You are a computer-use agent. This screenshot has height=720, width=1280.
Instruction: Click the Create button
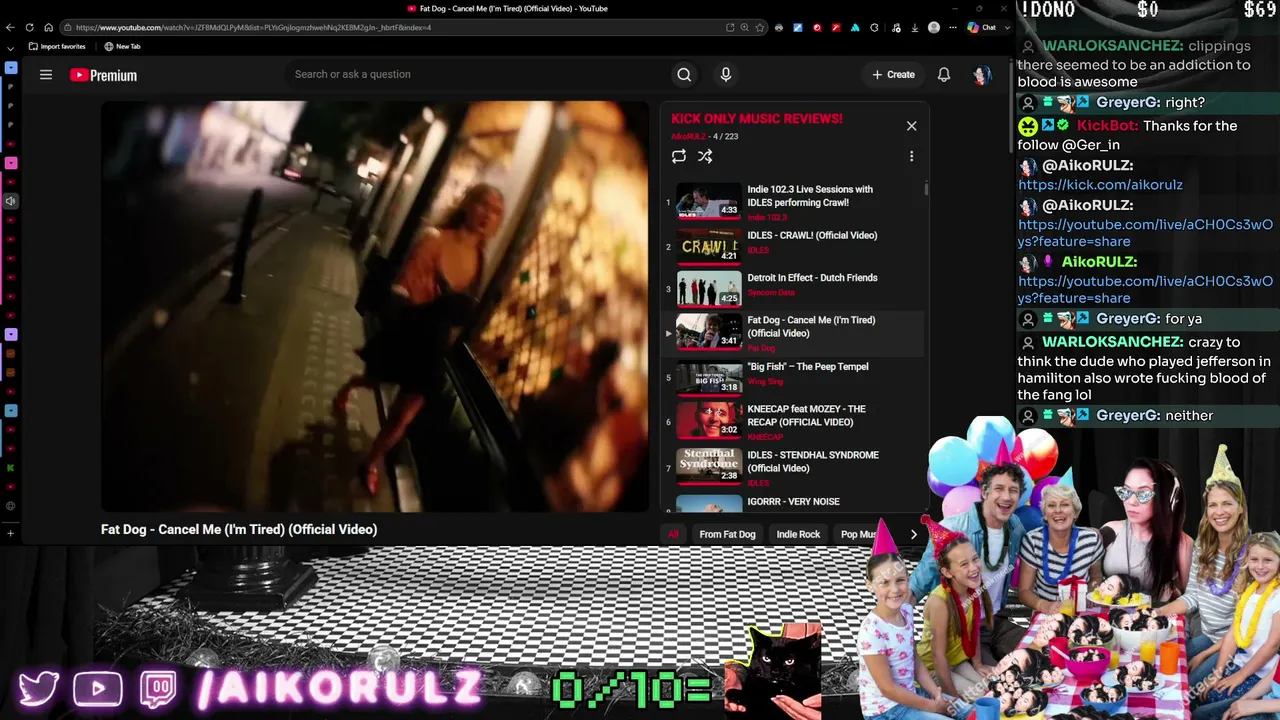coord(893,75)
